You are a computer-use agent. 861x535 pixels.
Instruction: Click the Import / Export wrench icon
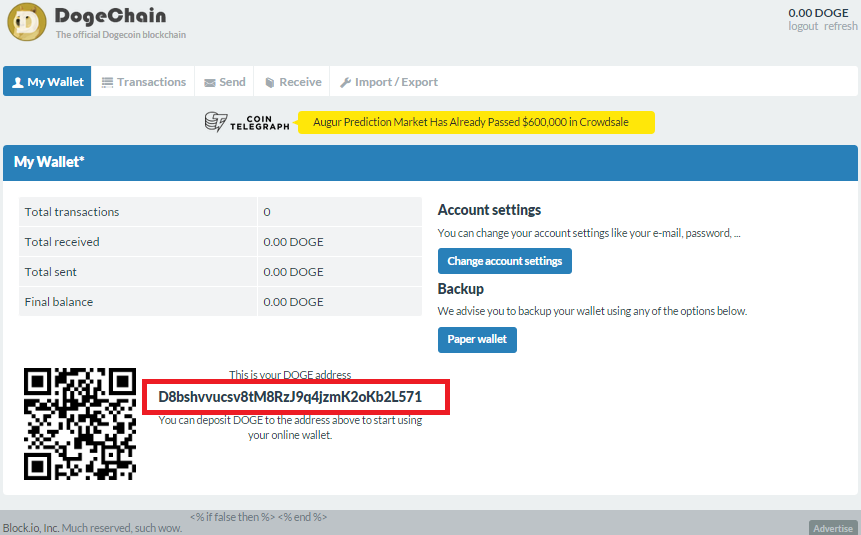(345, 82)
